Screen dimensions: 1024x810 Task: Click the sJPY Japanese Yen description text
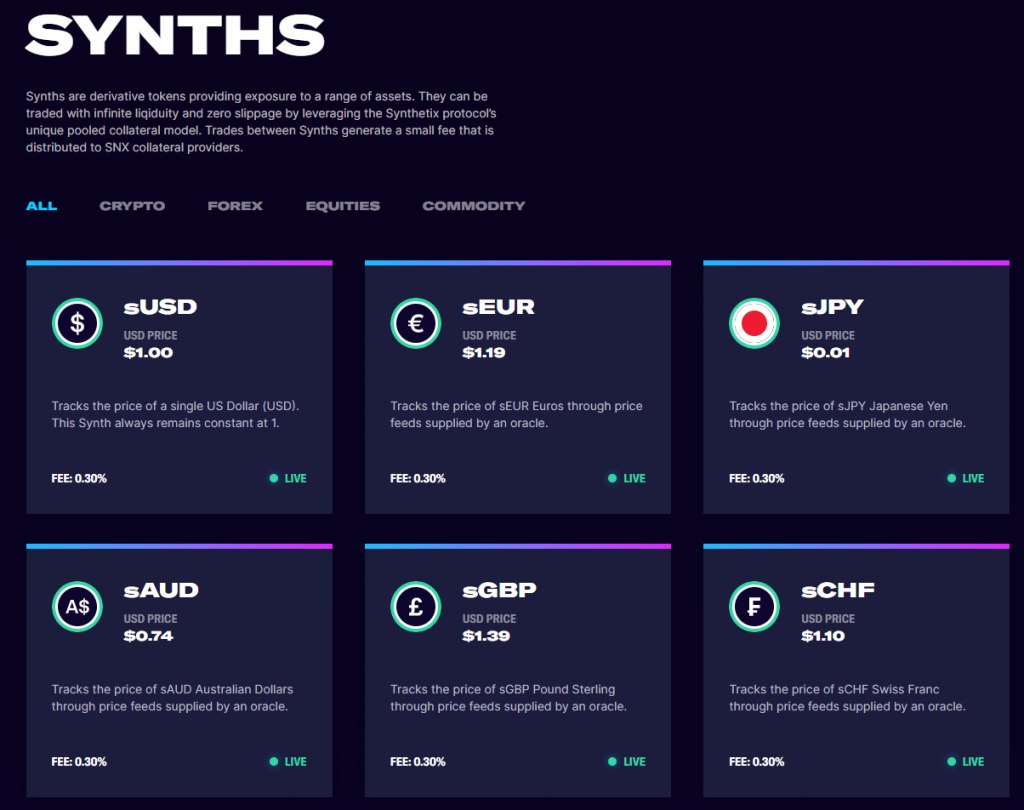point(847,414)
